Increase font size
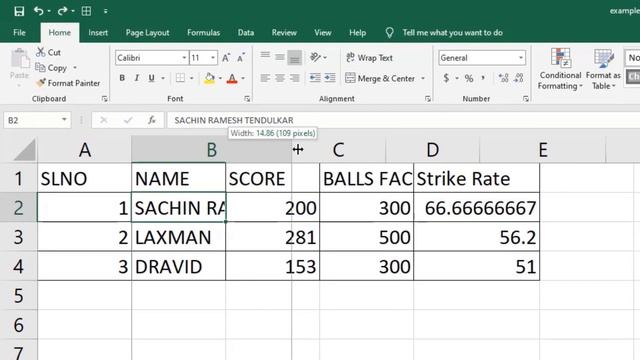Viewport: 640px width, 360px height. (226, 58)
